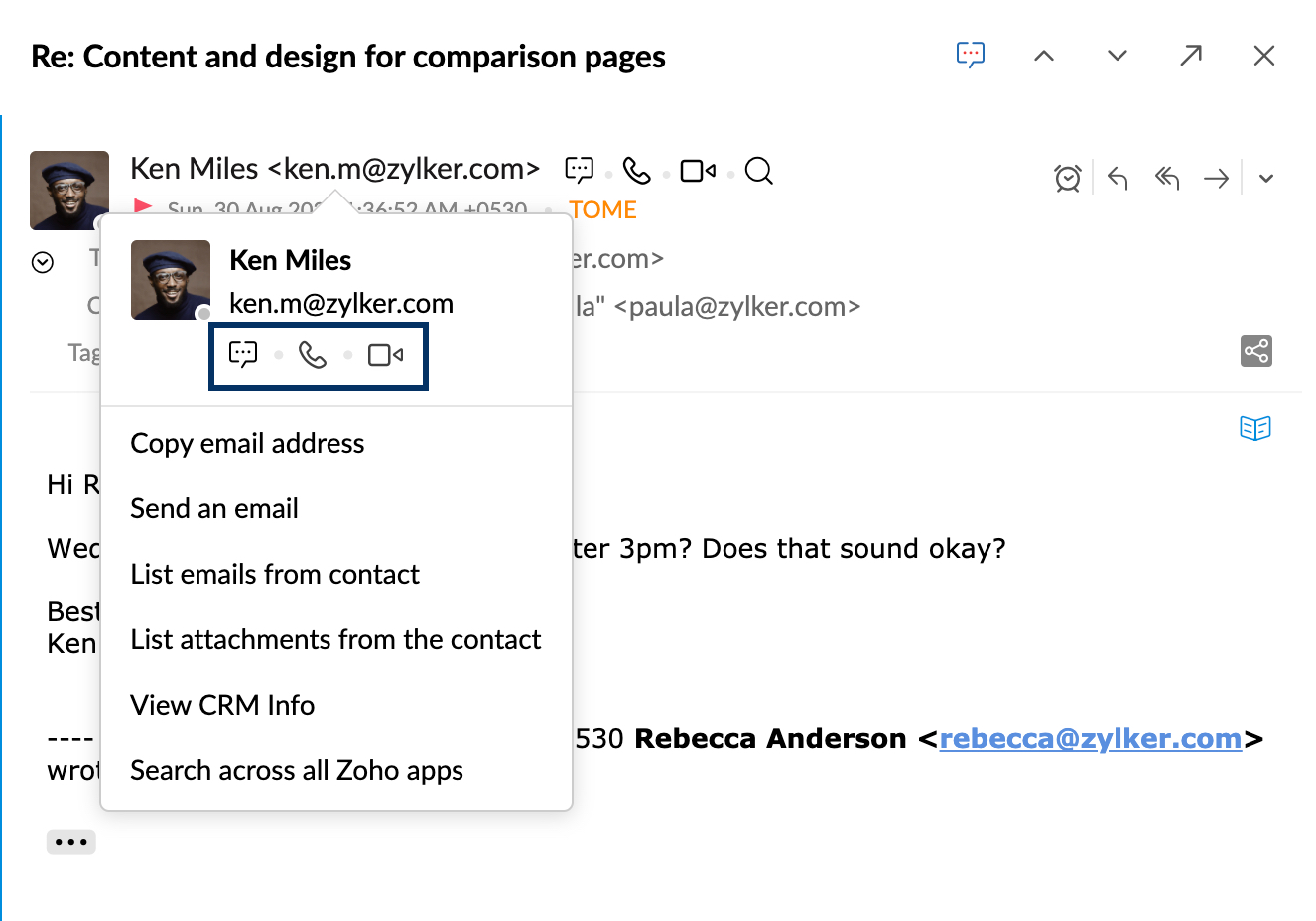Search emails from this sender

tap(758, 171)
